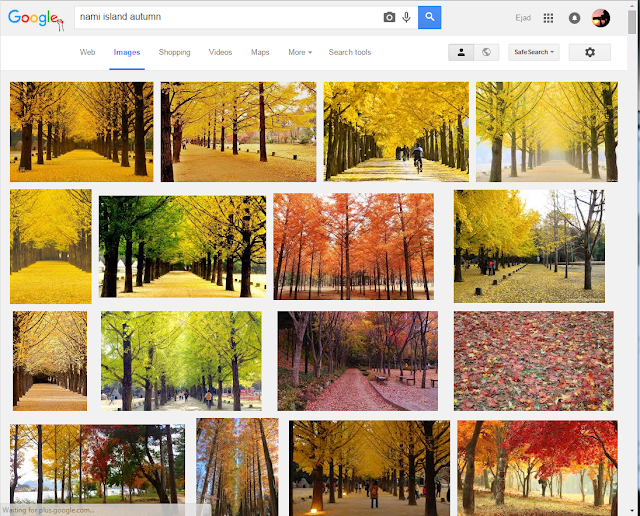Open the cyclist on yellow tree path image

396,132
